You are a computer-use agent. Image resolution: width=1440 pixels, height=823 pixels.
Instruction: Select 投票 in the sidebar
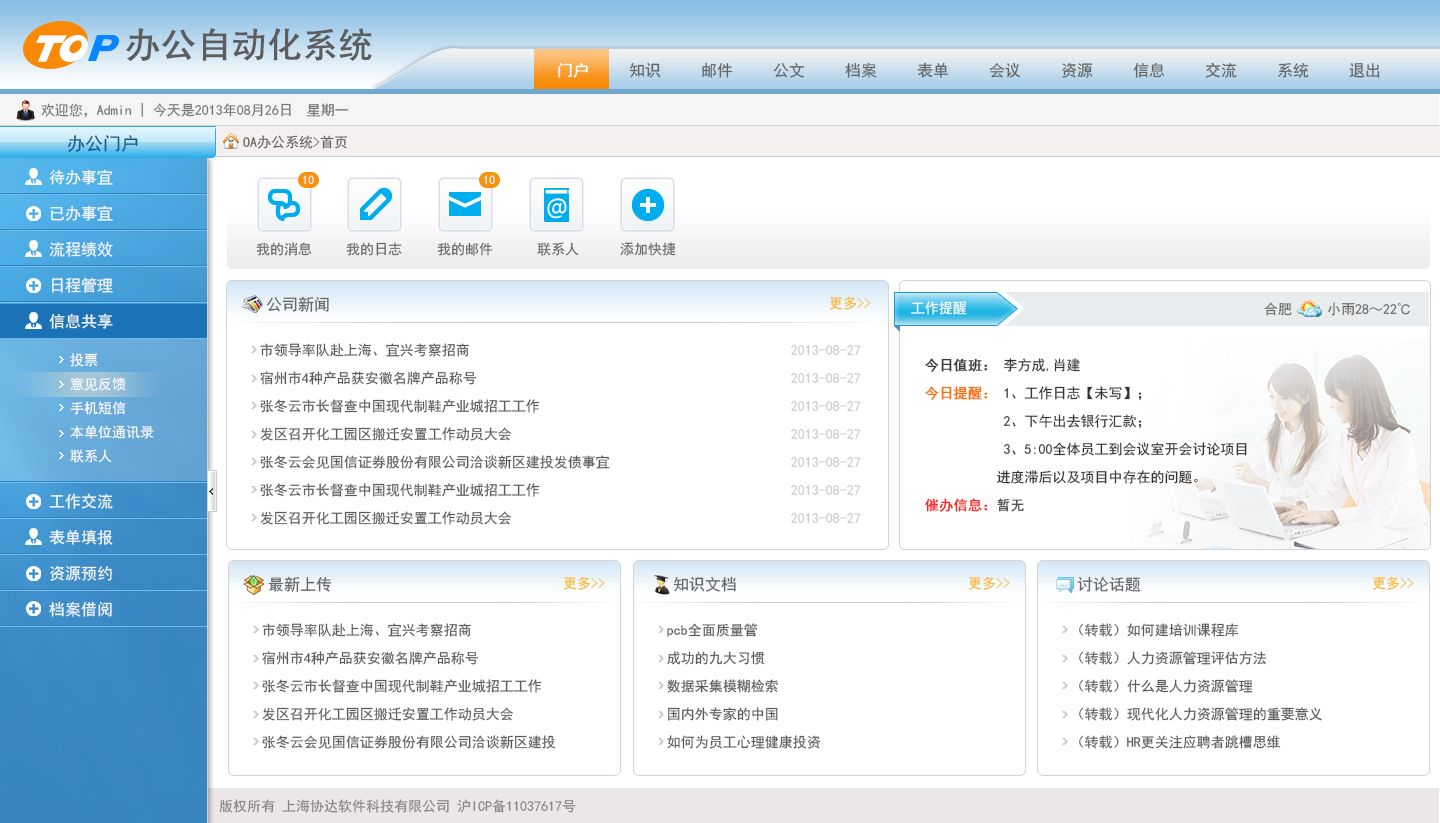coord(84,360)
